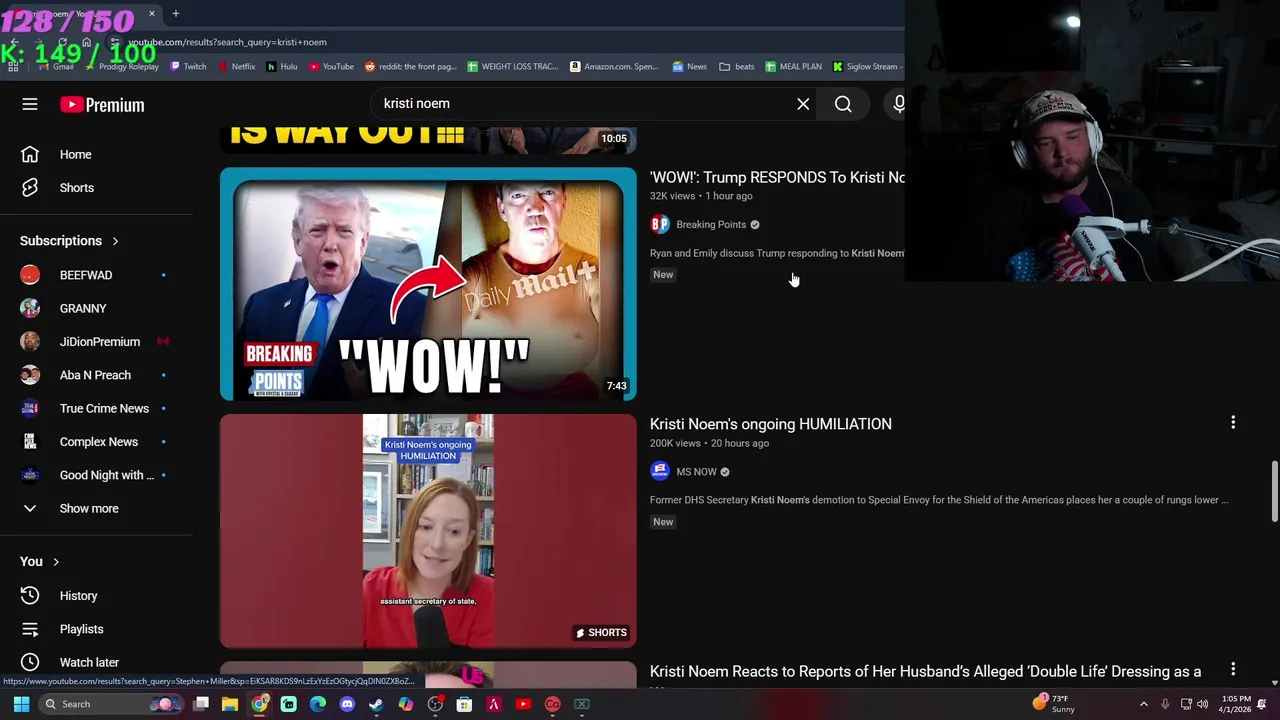Open the Hulu bookmark
Image resolution: width=1280 pixels, height=720 pixels.
pos(282,67)
